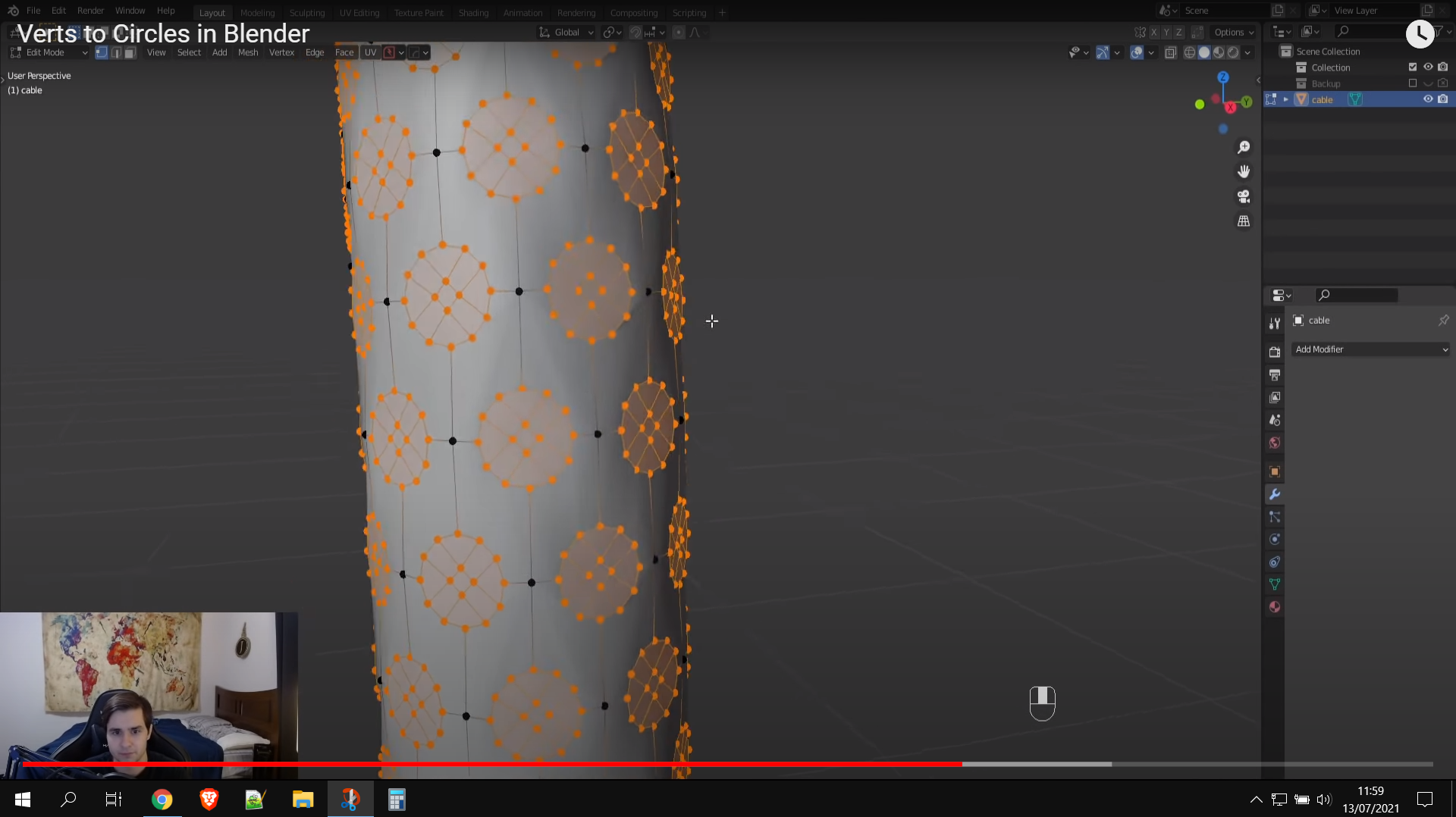Open the Render menu
Viewport: 1456px width, 817px height.
coord(90,11)
